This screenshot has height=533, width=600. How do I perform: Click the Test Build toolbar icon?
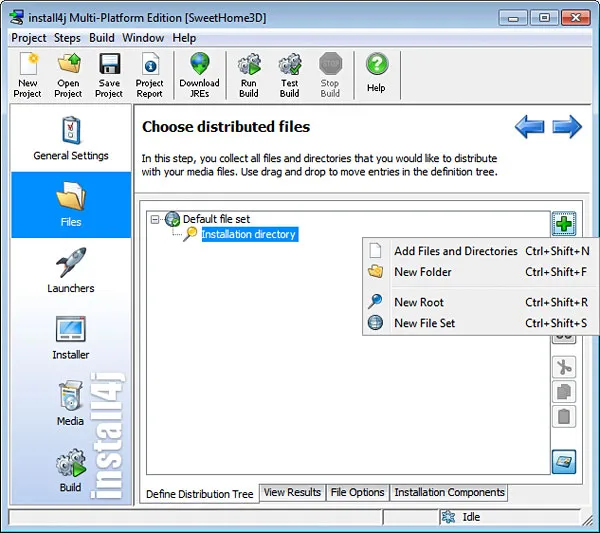pos(289,75)
